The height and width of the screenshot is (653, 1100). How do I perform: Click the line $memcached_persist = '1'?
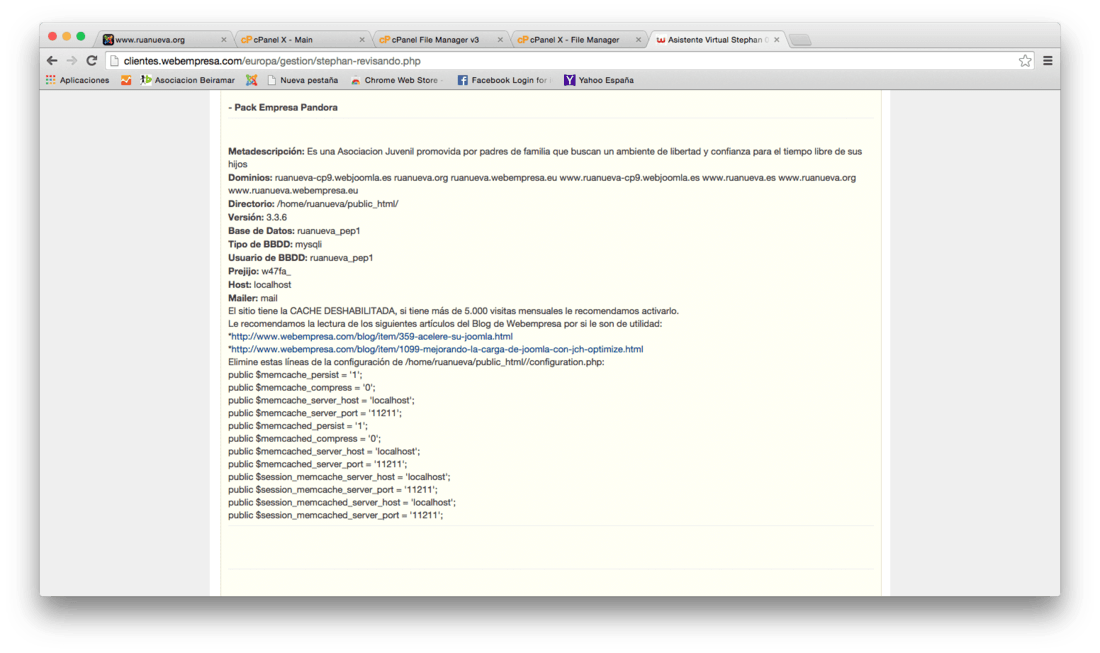(x=298, y=426)
